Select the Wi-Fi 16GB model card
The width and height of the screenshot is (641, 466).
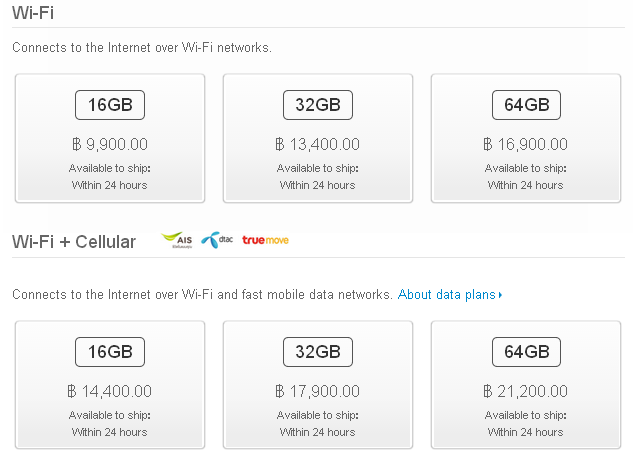110,138
